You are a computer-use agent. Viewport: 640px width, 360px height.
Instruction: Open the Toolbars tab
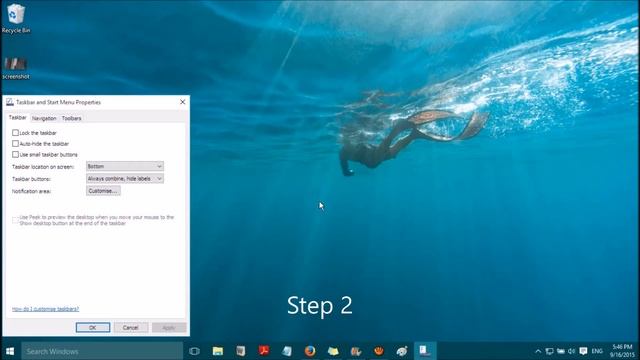coord(71,118)
